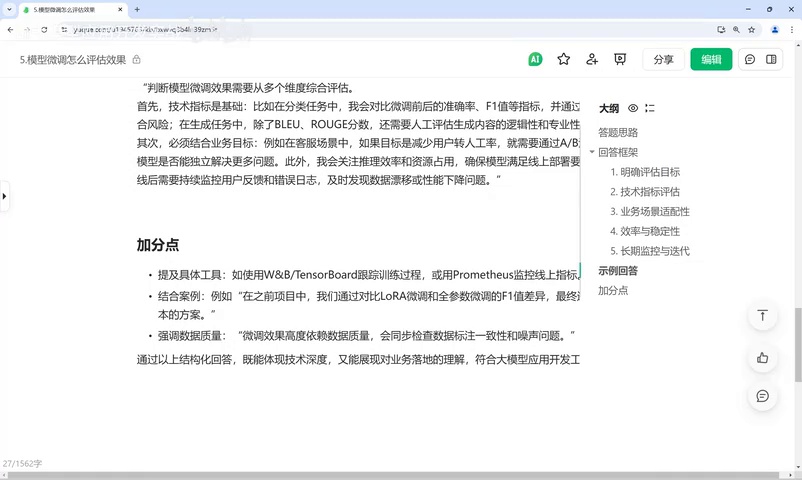Click the 大纲 outline panel title
This screenshot has height=480, width=802.
pyautogui.click(x=609, y=108)
